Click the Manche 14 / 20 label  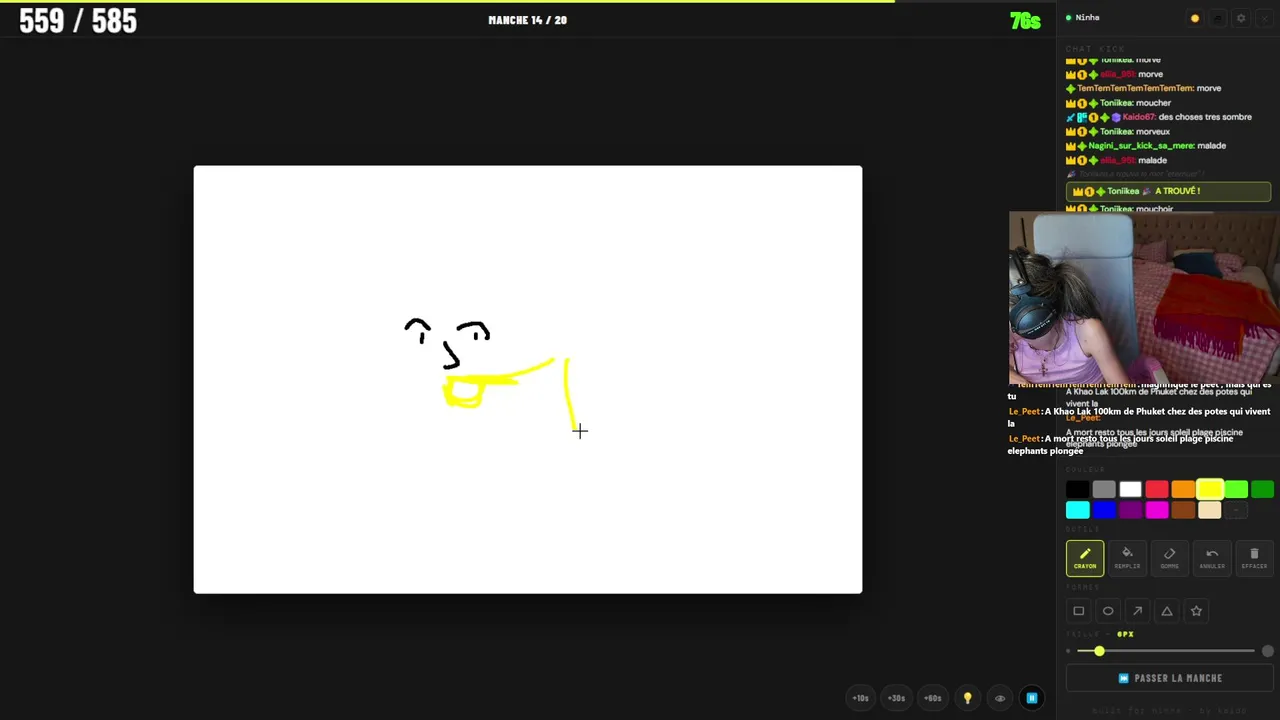coord(527,20)
